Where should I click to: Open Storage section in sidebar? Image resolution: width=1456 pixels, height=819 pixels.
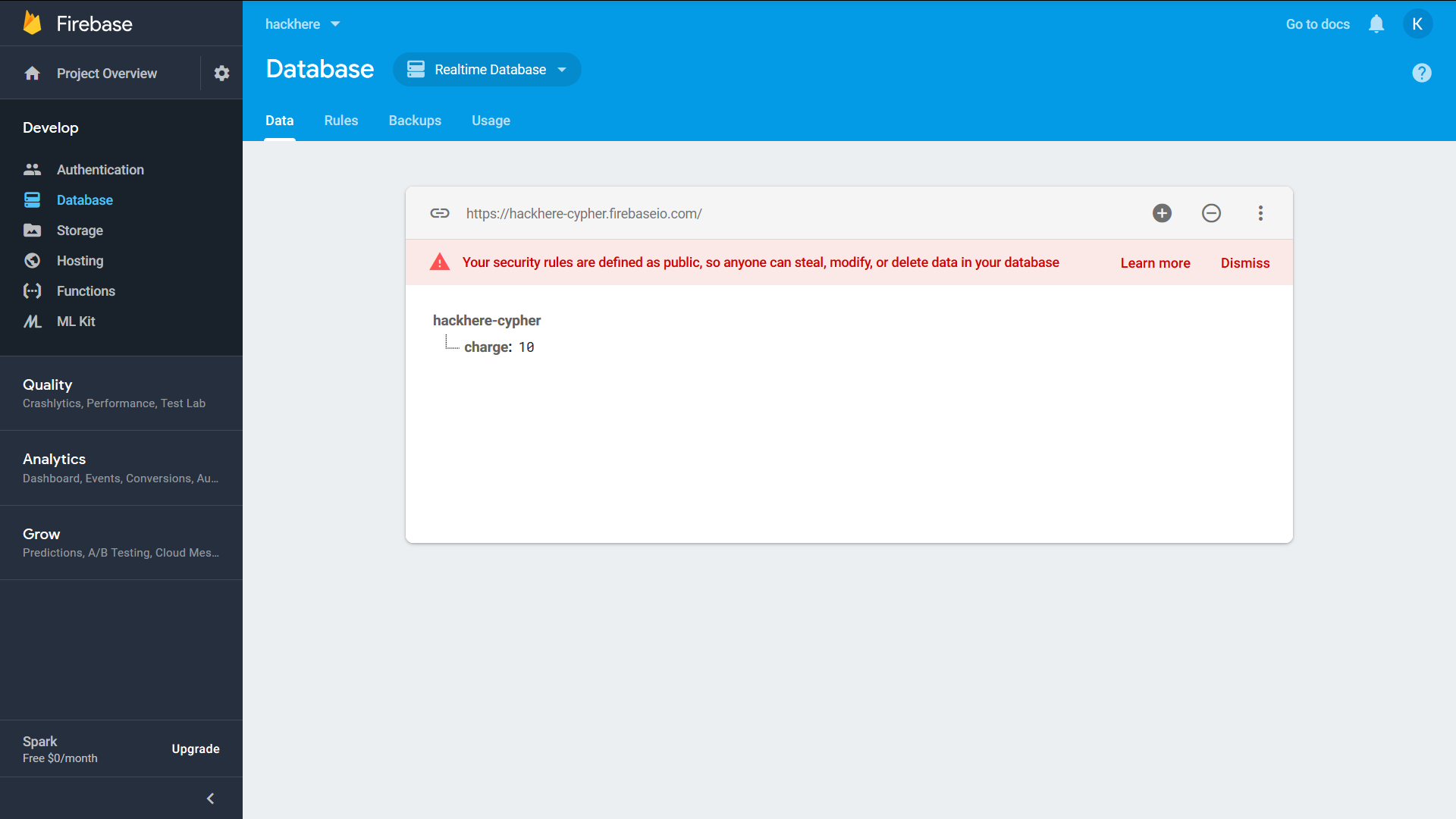tap(80, 231)
